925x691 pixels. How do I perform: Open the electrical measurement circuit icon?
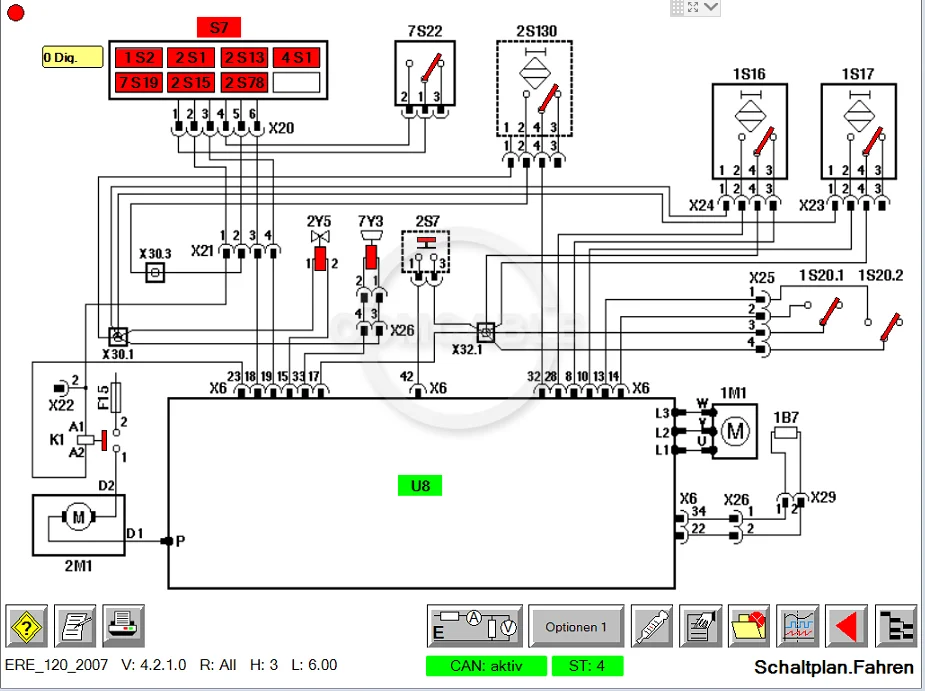tap(475, 627)
